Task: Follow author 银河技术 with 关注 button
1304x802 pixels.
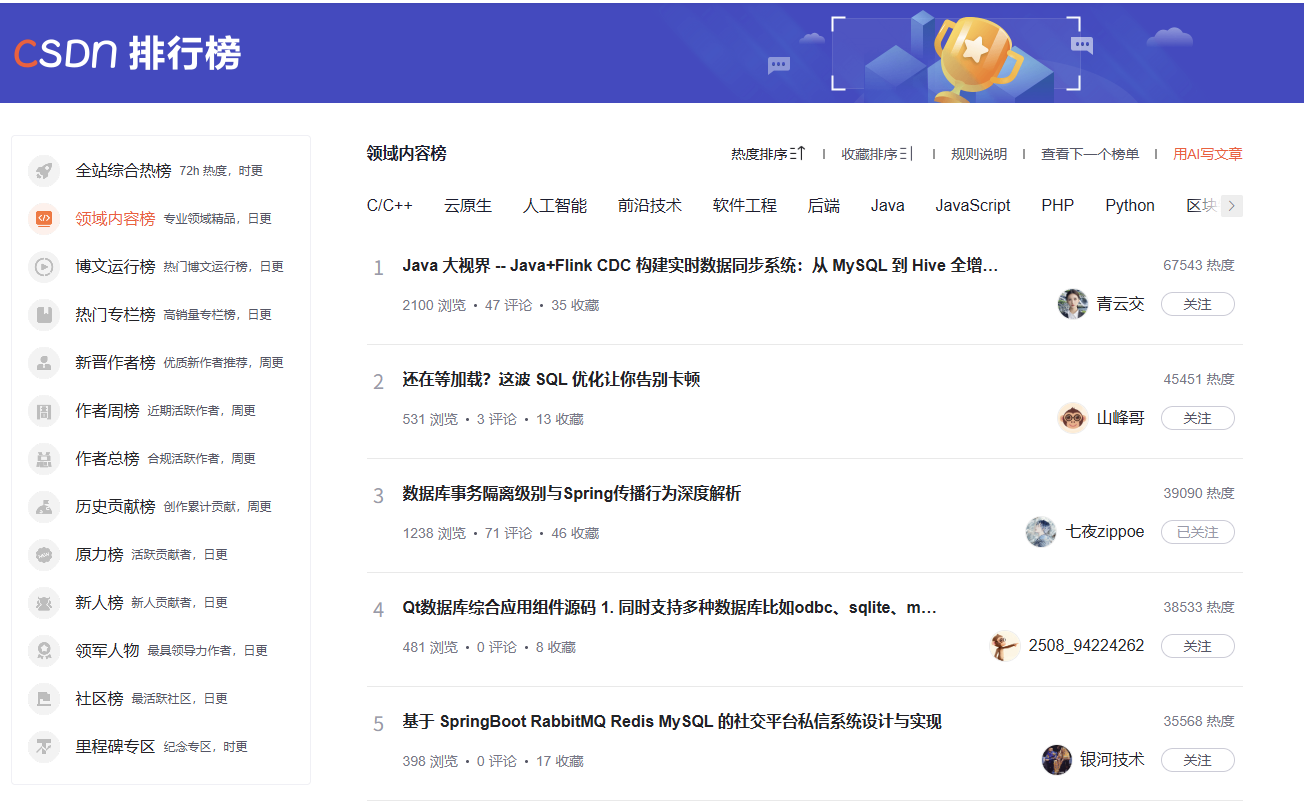Action: 1198,760
